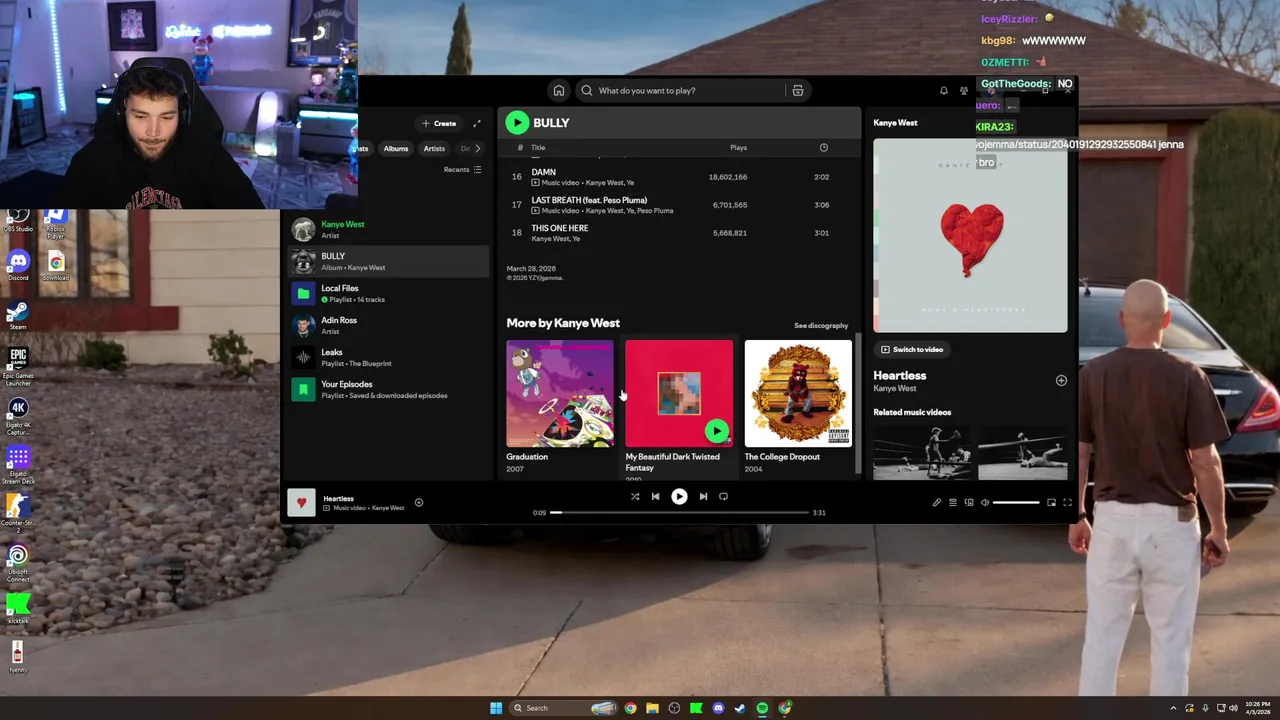Open Connect to a device icon
The image size is (1280, 720).
pyautogui.click(x=969, y=503)
